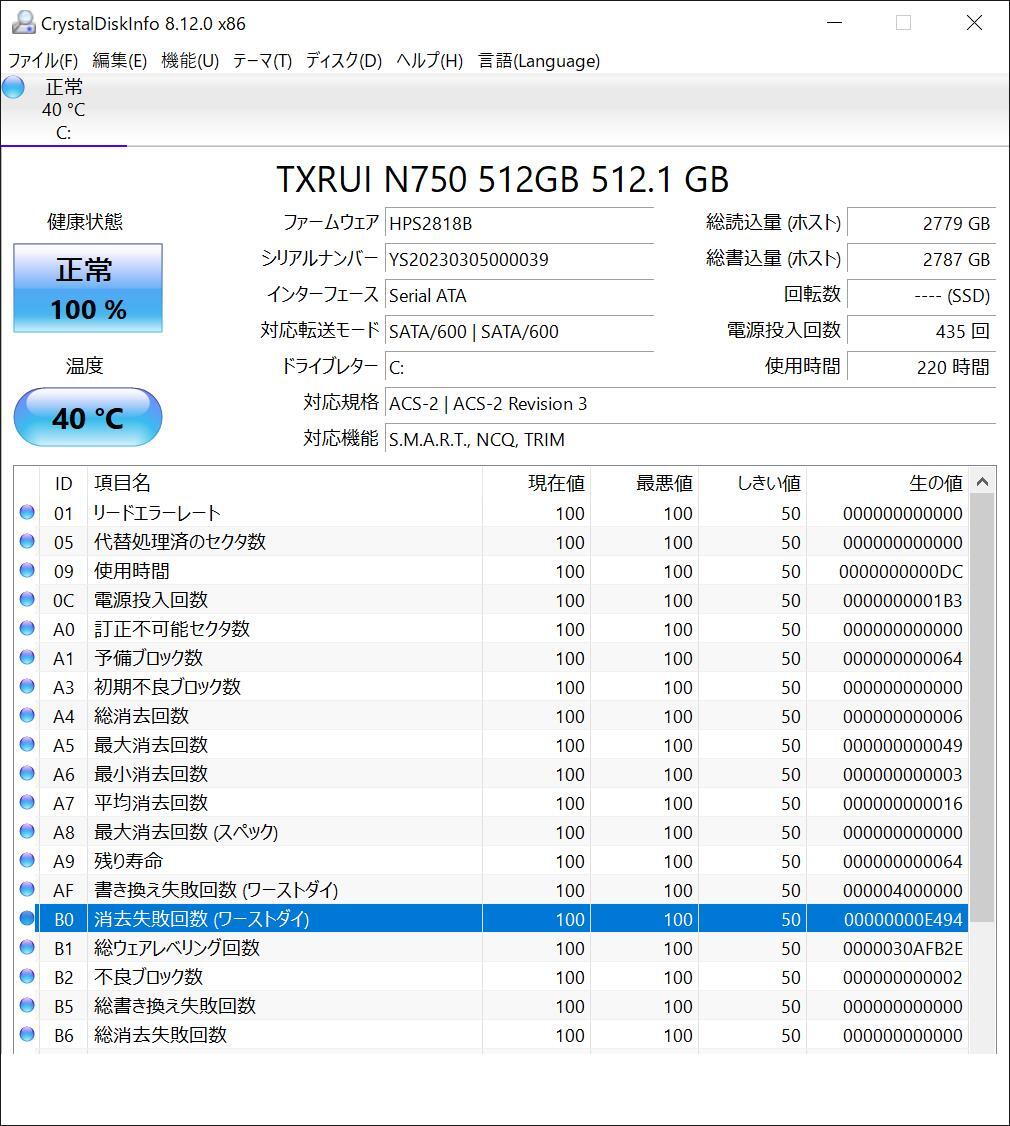Click the ファームウェア field HPS2818B
The width and height of the screenshot is (1010, 1126).
pos(519,223)
